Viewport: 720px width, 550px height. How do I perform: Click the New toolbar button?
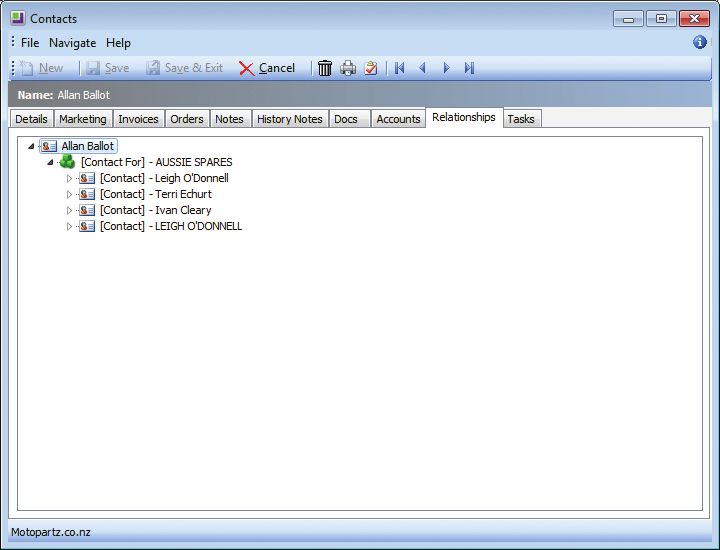click(x=41, y=68)
